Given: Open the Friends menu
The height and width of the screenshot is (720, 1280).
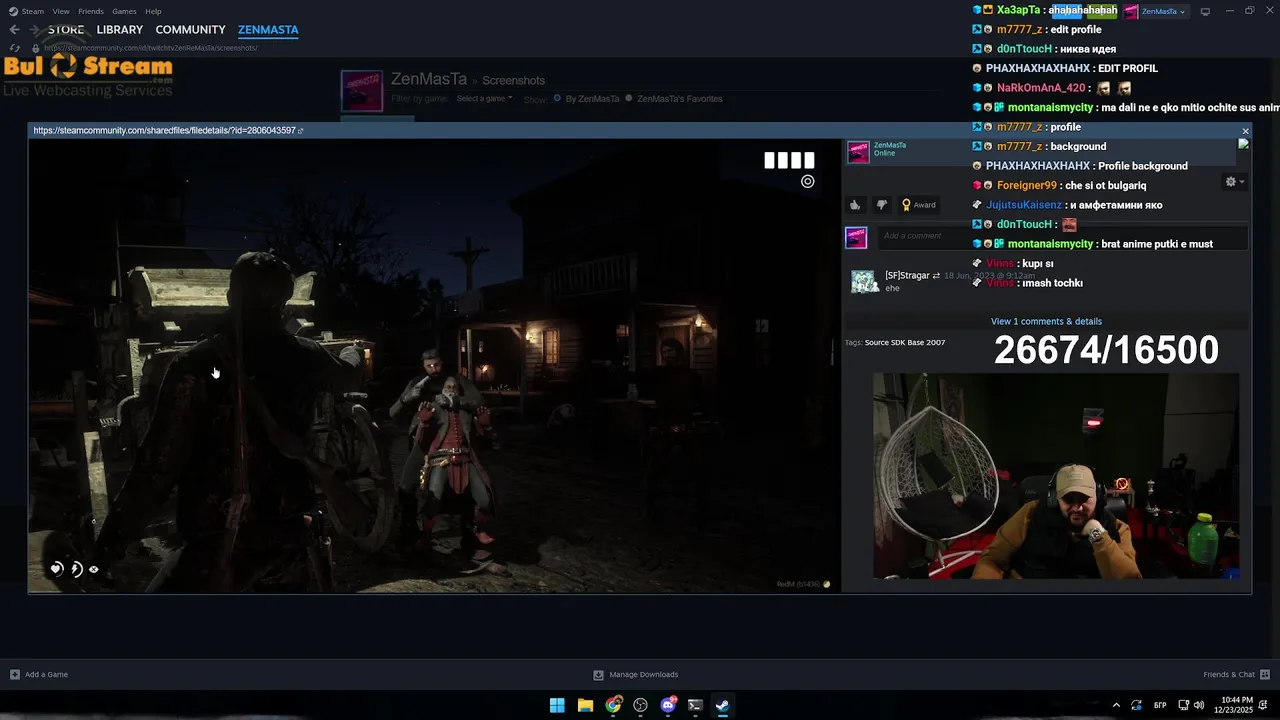Looking at the screenshot, I should click(91, 11).
